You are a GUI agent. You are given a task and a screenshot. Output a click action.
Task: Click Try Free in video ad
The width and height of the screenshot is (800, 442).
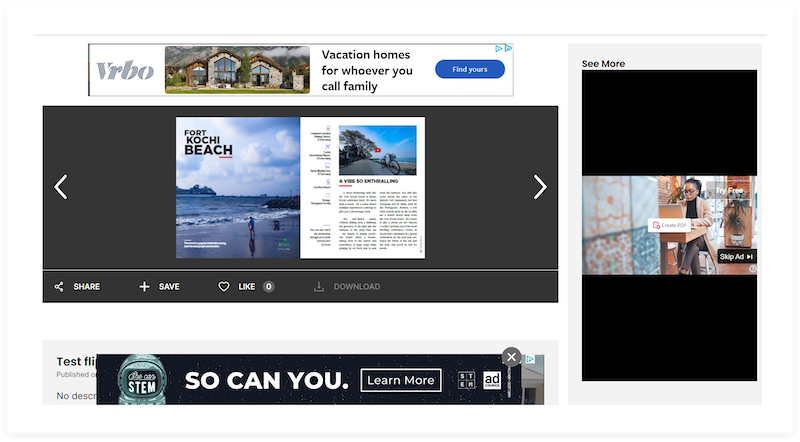click(x=729, y=190)
